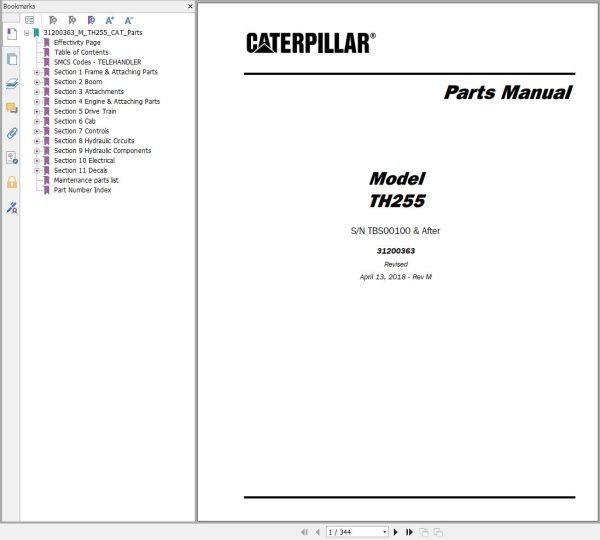Select the Section 11 Decals label
This screenshot has height=540, width=600.
pos(80,170)
